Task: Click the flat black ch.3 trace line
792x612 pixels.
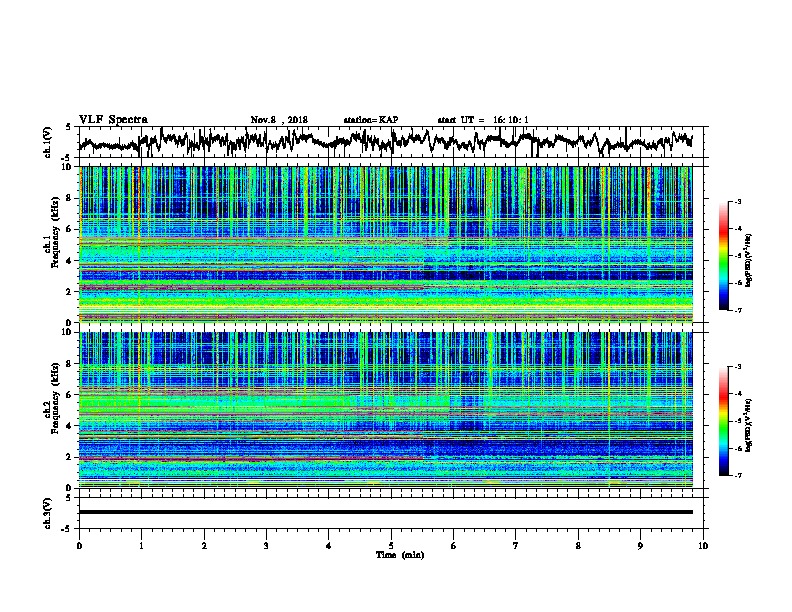Action: pos(385,512)
